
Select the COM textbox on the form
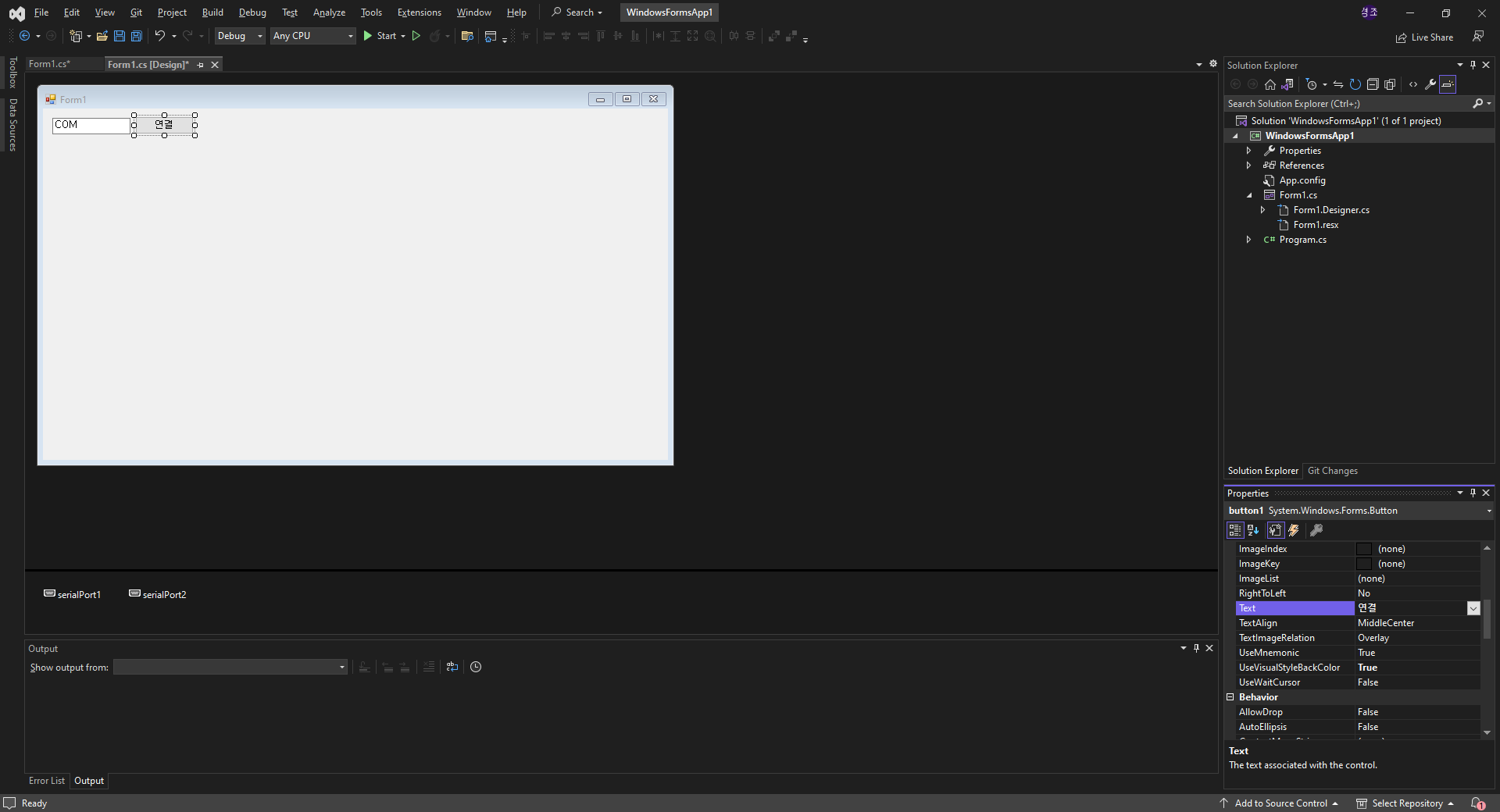click(91, 125)
